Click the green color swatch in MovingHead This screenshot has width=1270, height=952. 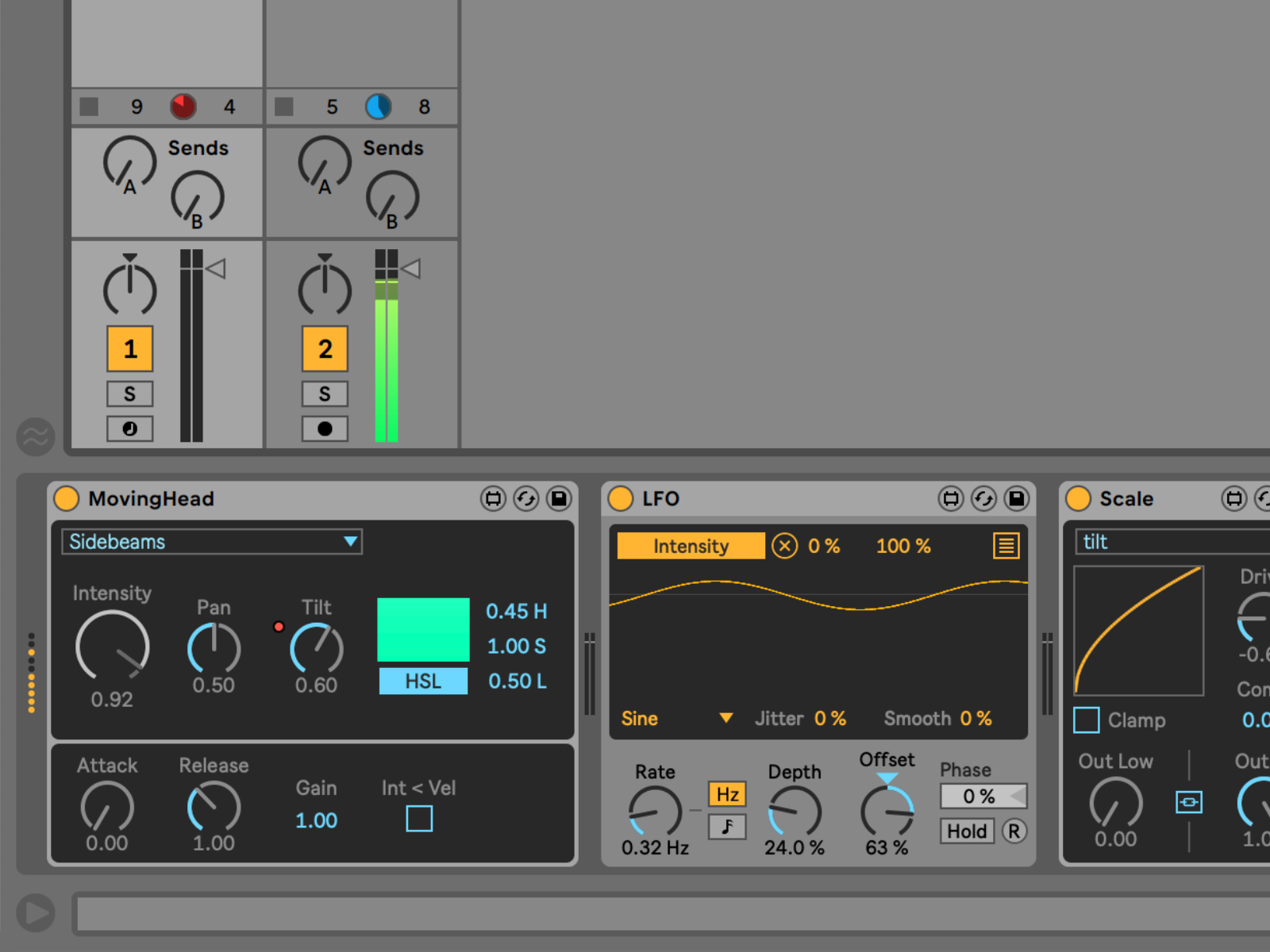click(423, 629)
